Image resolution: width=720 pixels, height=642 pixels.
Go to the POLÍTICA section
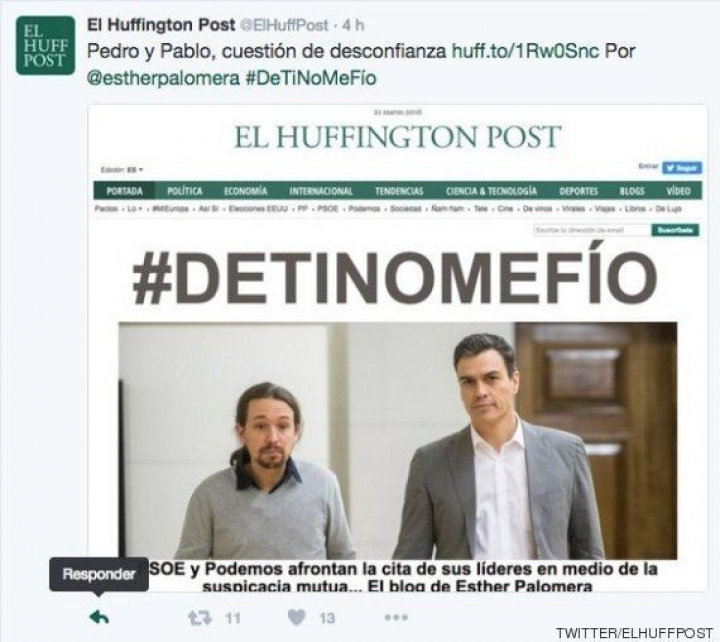tap(185, 191)
